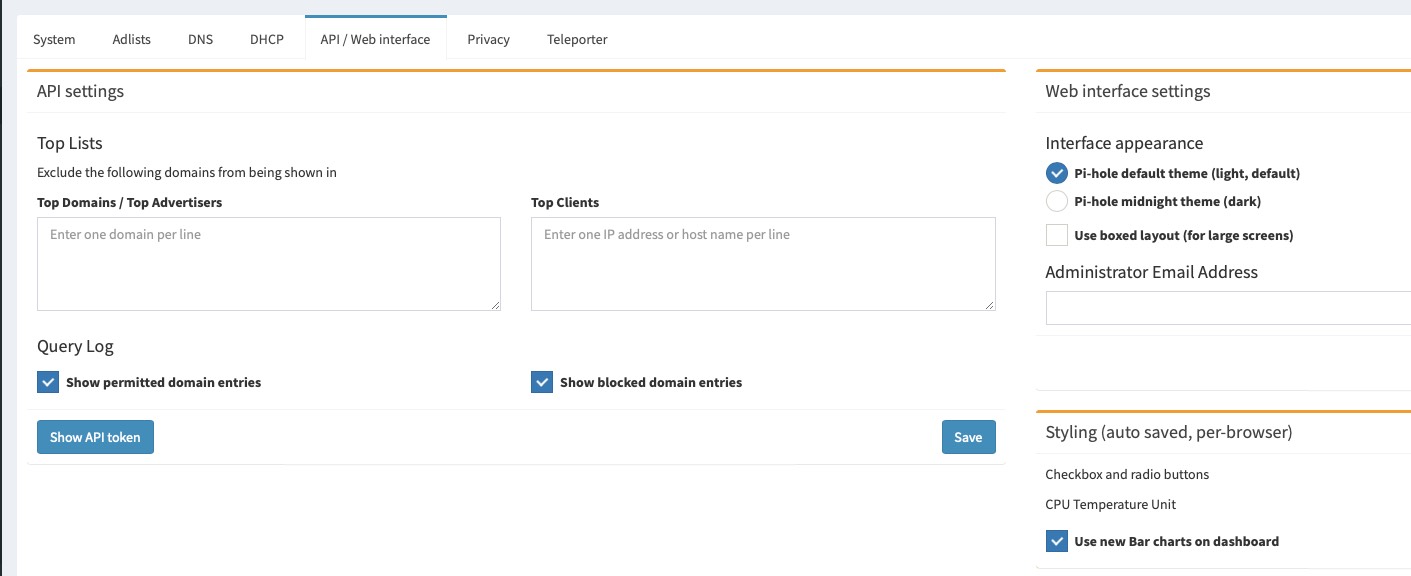Image resolution: width=1411 pixels, height=576 pixels.
Task: Uncheck Show permitted domain entries
Action: coord(48,382)
